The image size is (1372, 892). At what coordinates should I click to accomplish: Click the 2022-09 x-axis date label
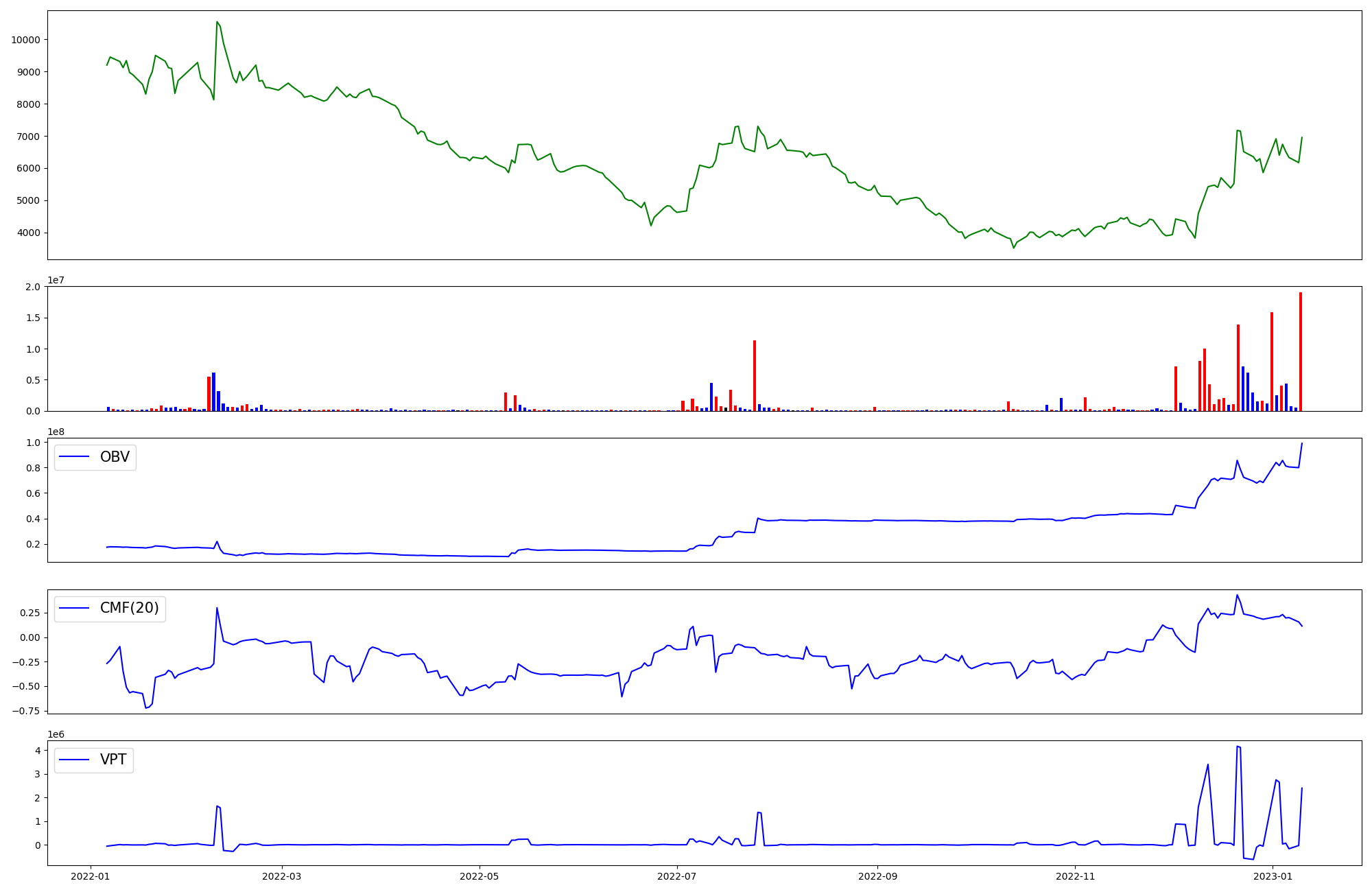click(877, 876)
